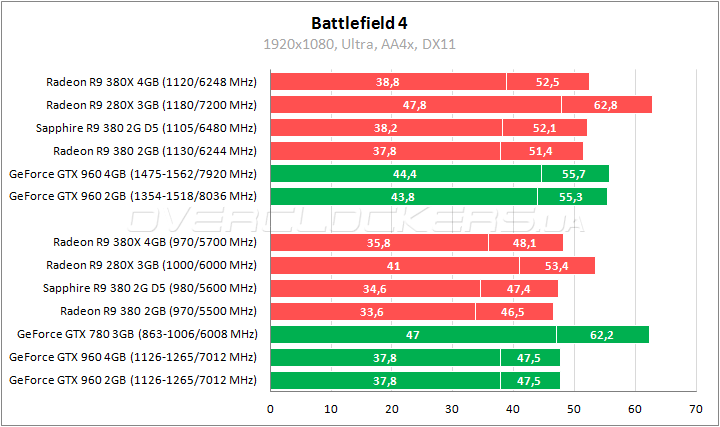Click the "1920x1080, Ultra, AA4x, DX11" subtitle
The image size is (720, 427).
(360, 44)
